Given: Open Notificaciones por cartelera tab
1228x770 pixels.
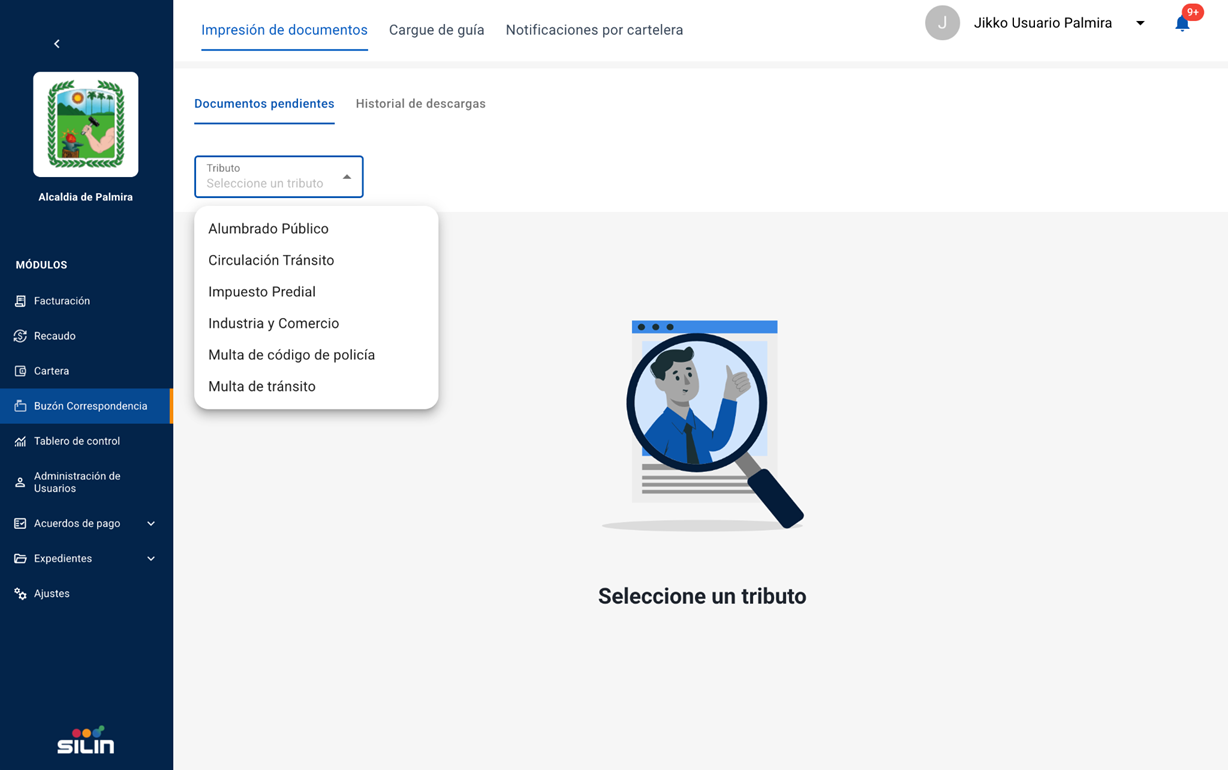Looking at the screenshot, I should pyautogui.click(x=594, y=30).
